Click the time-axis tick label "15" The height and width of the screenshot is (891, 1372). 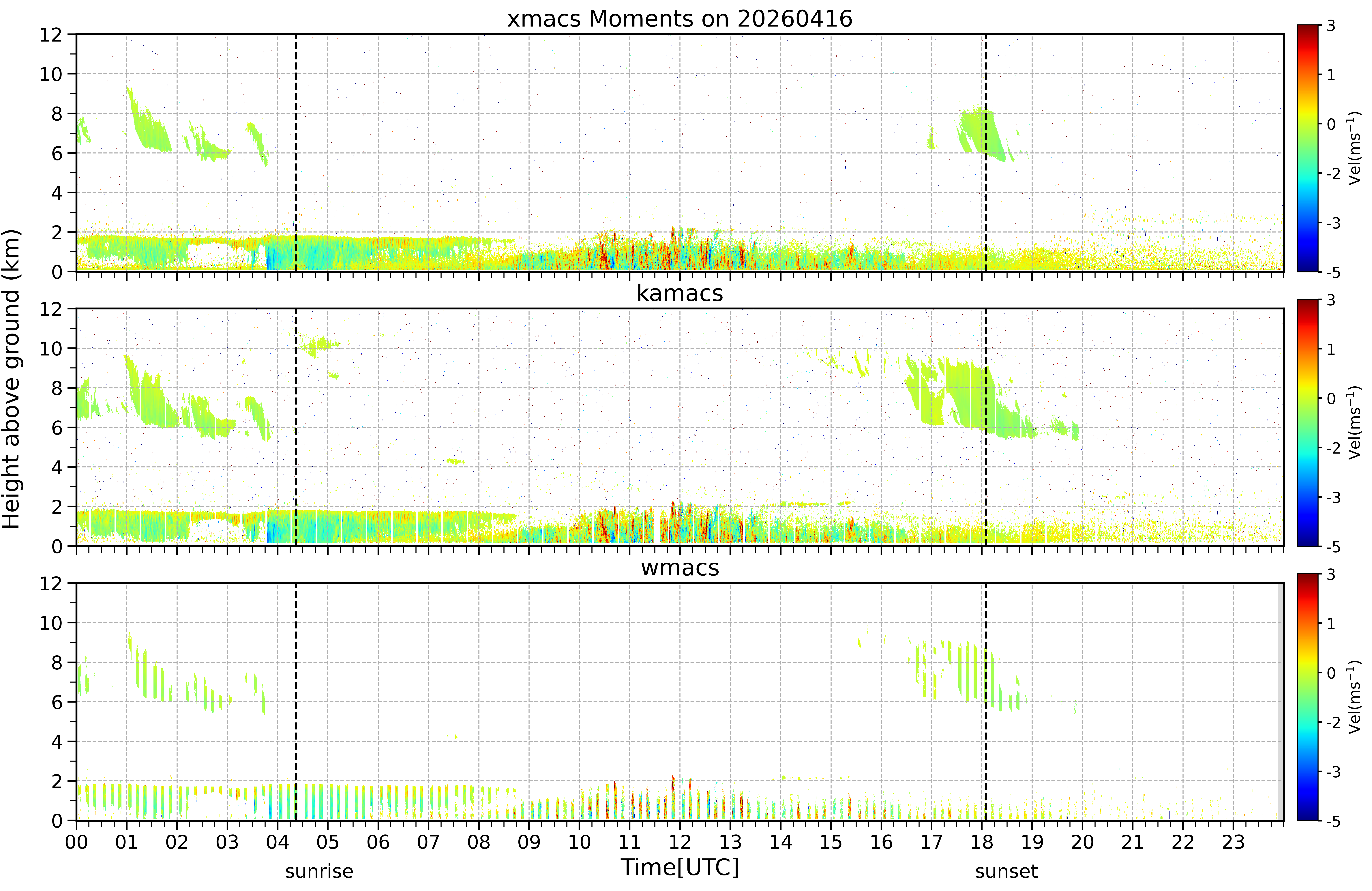(x=831, y=843)
